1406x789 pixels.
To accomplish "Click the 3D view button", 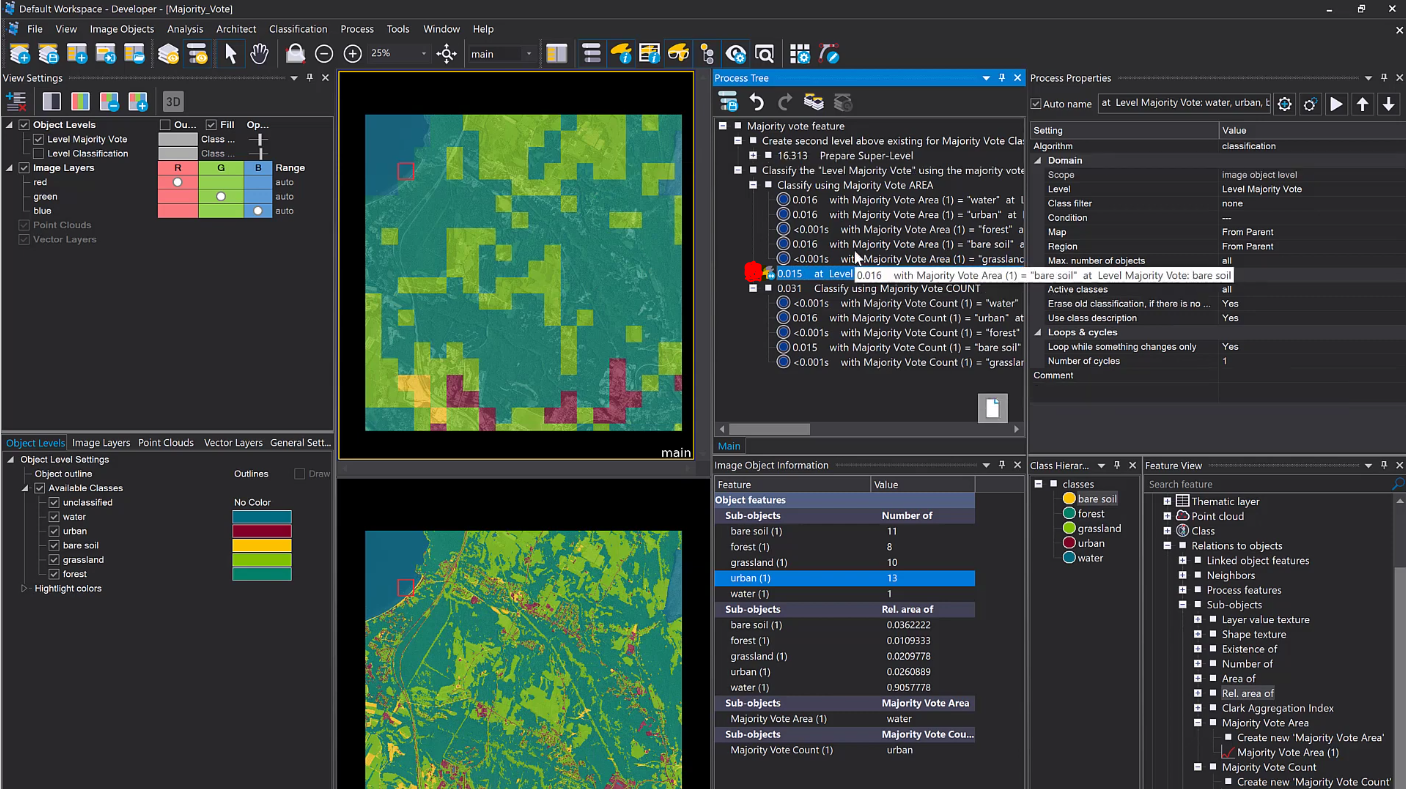I will [x=173, y=101].
